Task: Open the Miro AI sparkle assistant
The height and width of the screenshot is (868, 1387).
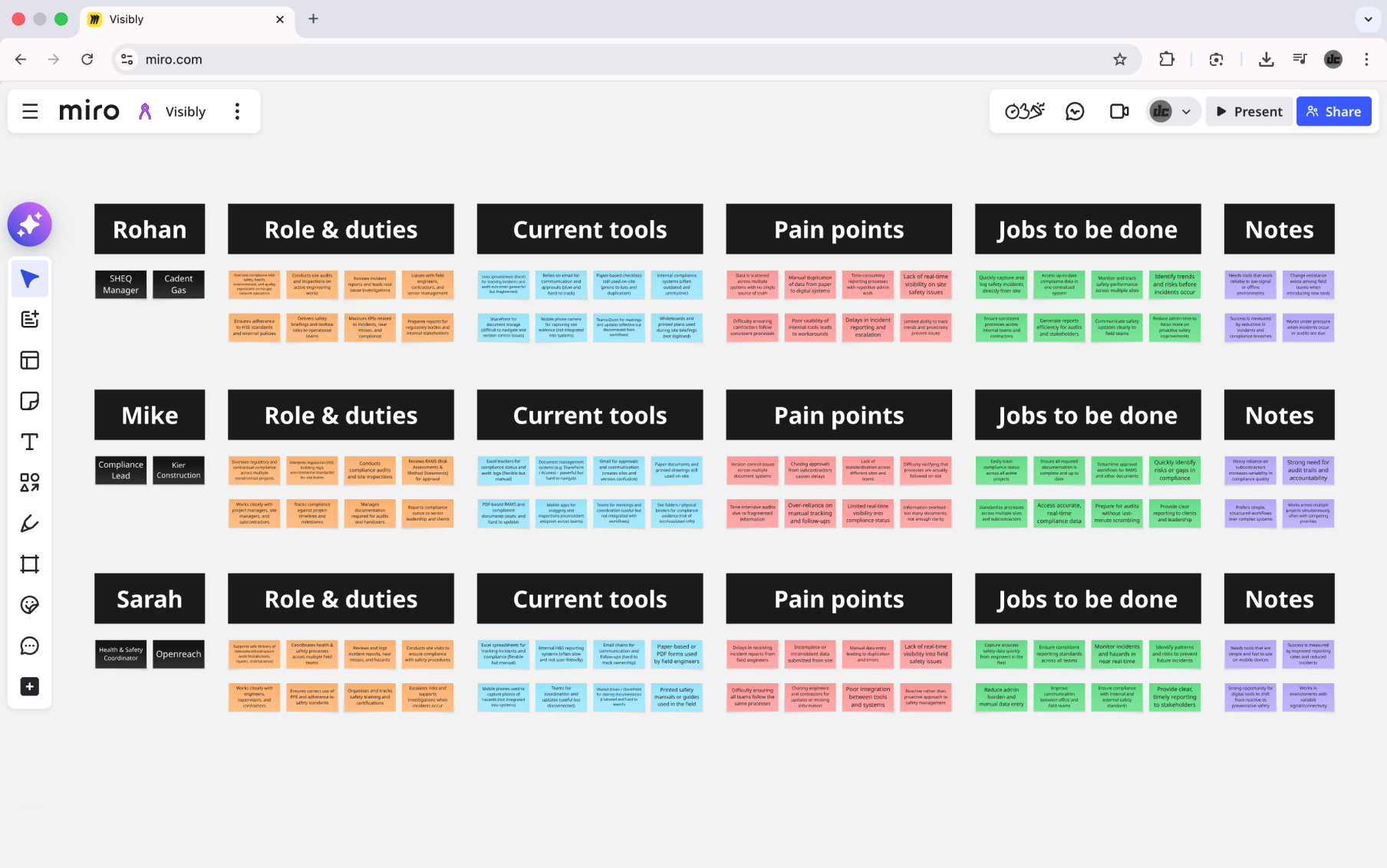Action: point(30,225)
